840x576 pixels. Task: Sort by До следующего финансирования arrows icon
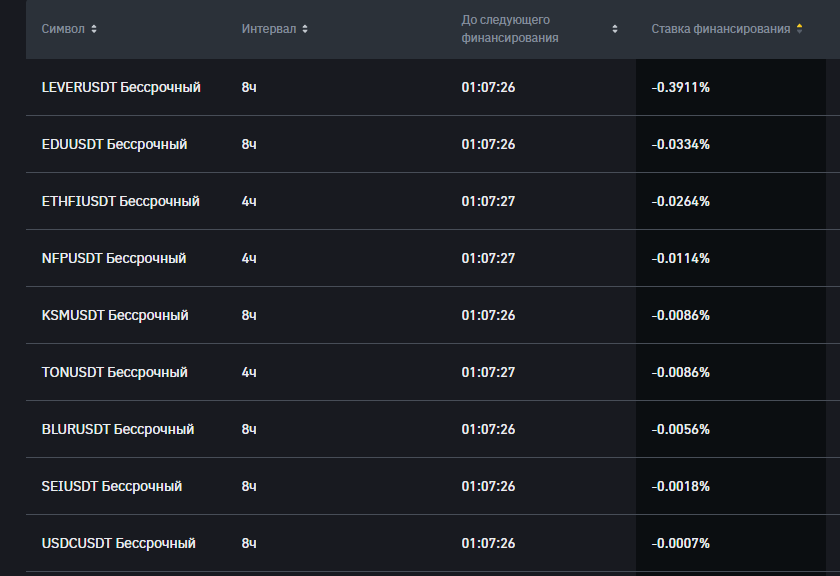(615, 29)
